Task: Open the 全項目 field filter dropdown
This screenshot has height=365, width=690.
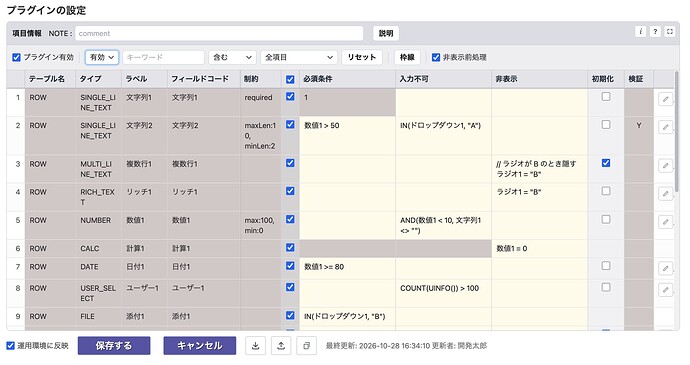Action: [299, 57]
